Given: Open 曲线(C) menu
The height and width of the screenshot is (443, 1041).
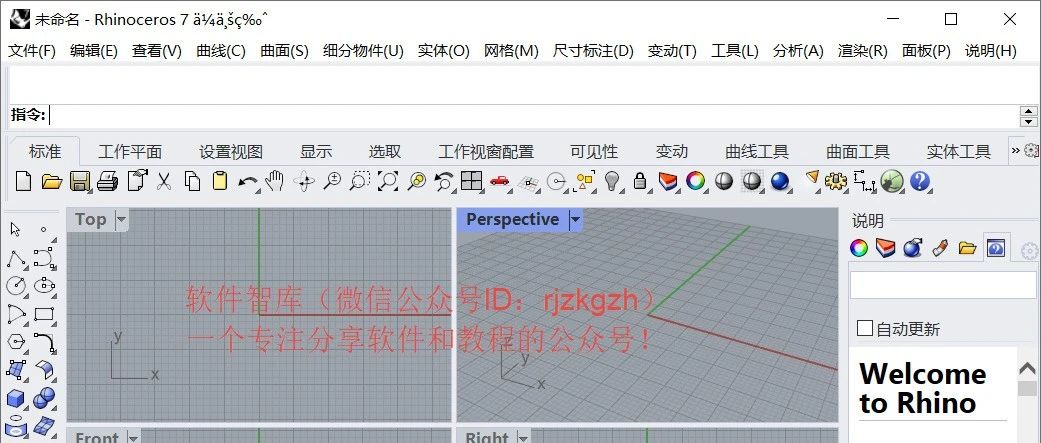Looking at the screenshot, I should coord(221,51).
